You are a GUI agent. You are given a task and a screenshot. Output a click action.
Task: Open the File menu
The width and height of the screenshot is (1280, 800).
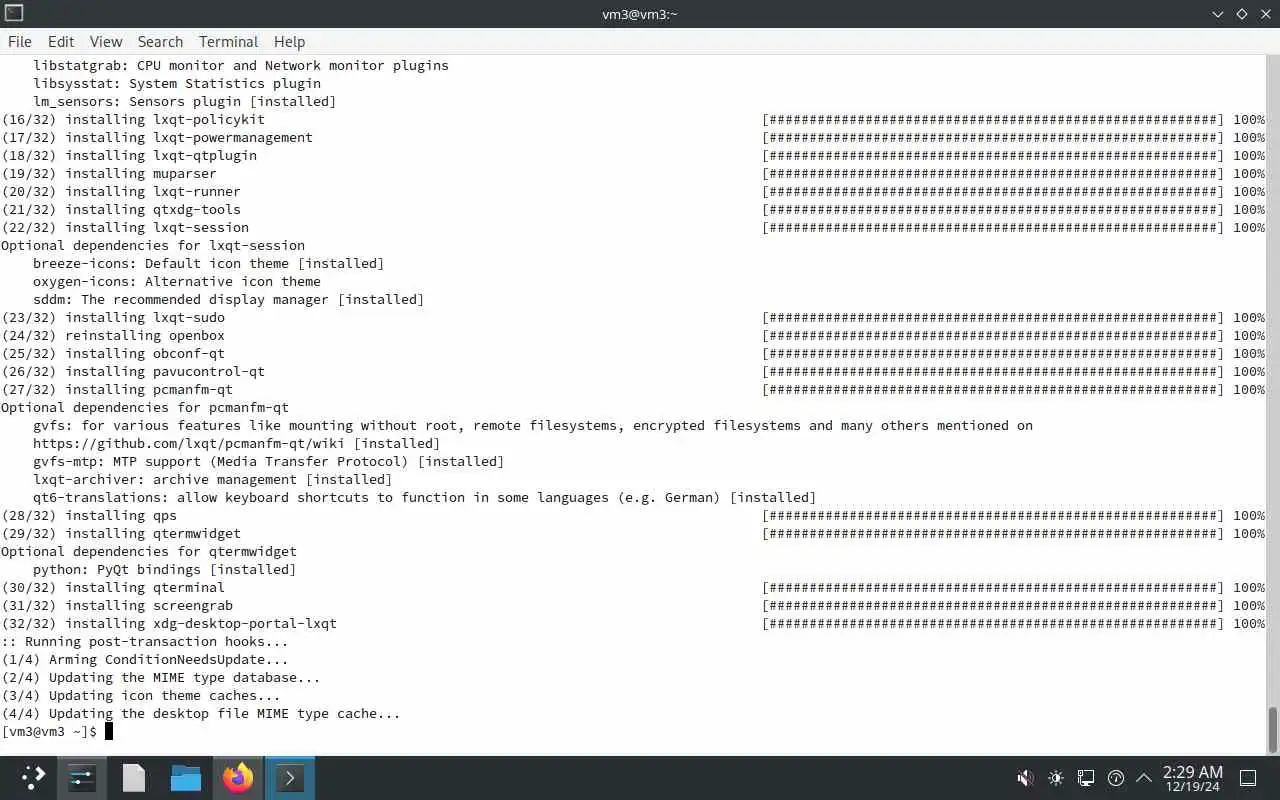(x=20, y=41)
